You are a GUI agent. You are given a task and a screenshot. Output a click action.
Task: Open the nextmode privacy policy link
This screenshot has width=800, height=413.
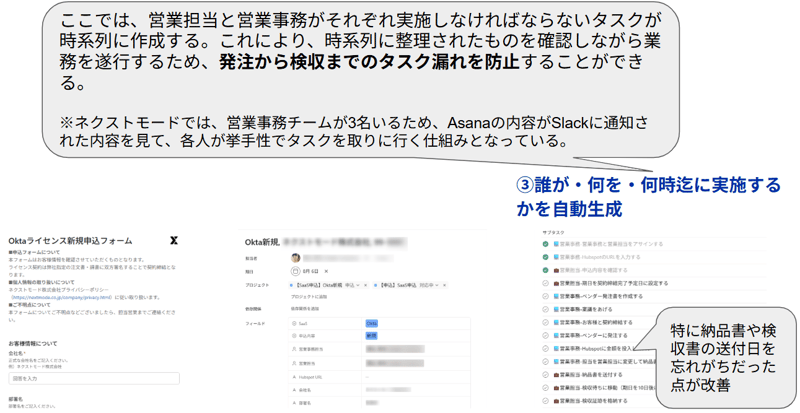(x=61, y=297)
